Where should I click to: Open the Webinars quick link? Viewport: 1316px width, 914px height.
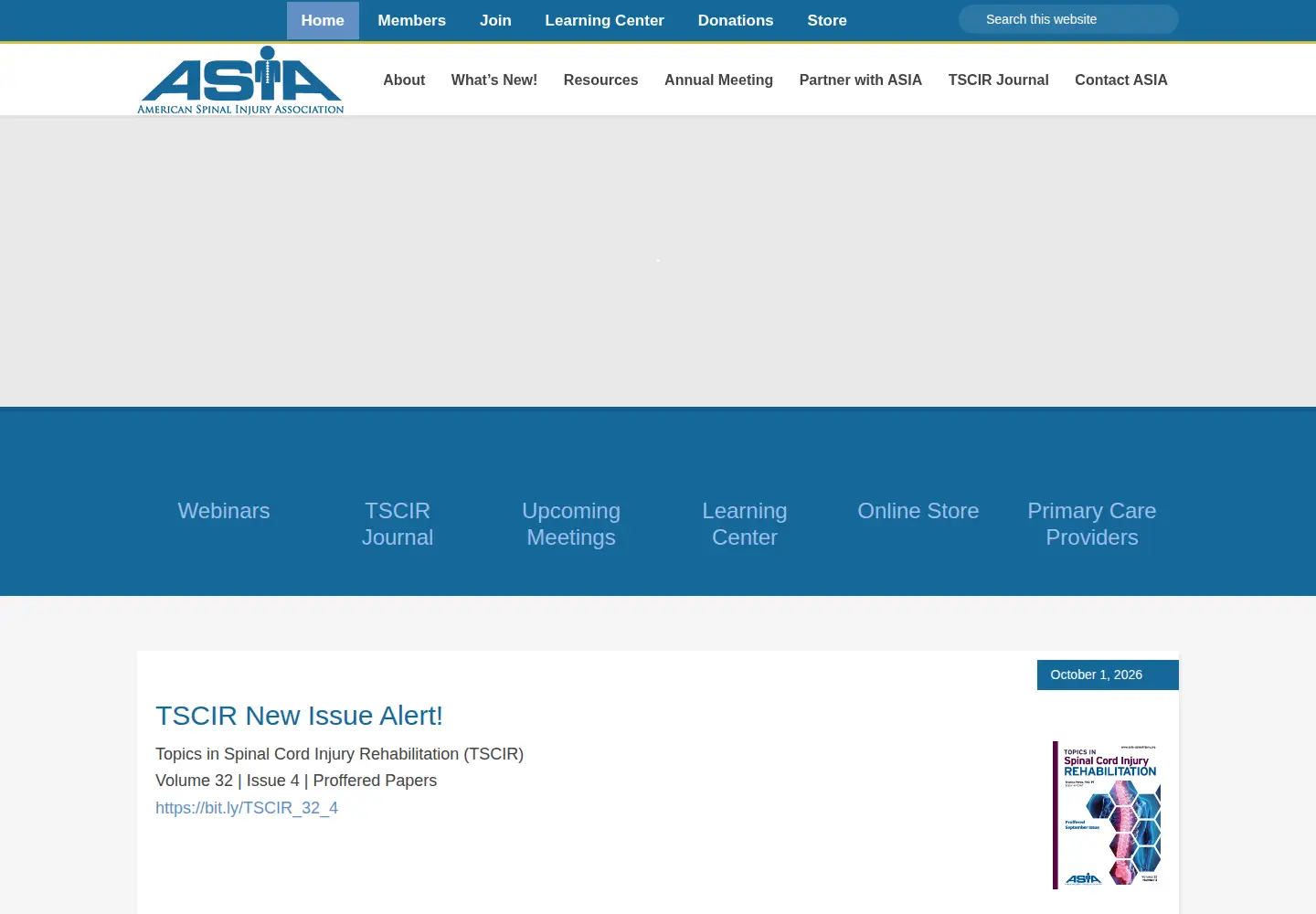click(x=224, y=511)
